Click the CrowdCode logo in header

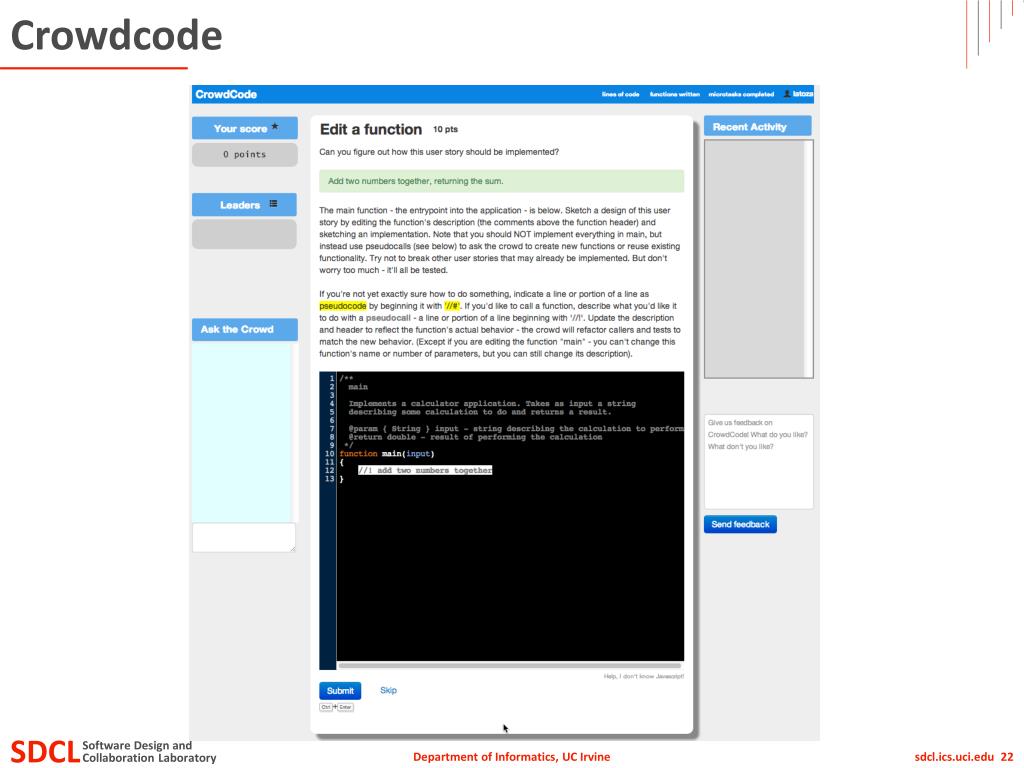pyautogui.click(x=226, y=95)
